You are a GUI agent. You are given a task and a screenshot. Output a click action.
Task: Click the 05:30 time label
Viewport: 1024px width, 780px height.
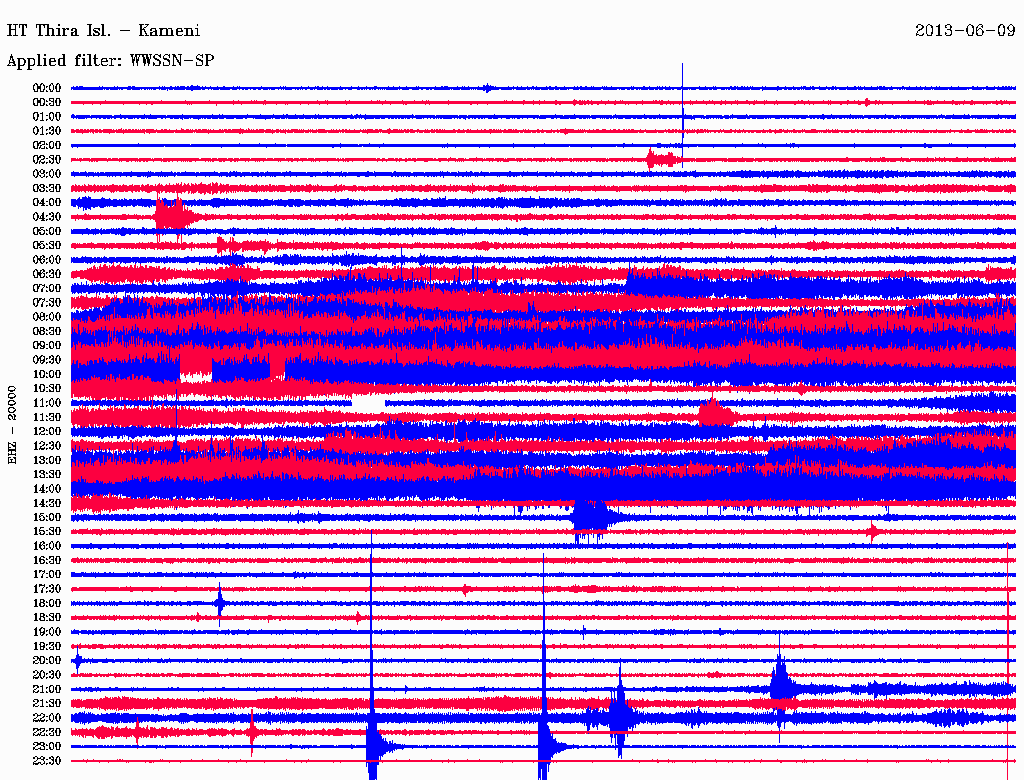pos(47,245)
